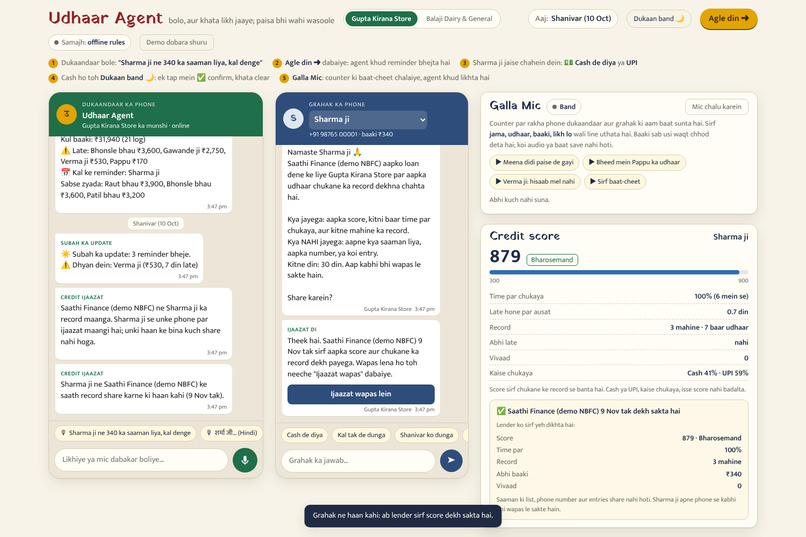Viewport: 806px width, 537px height.
Task: Select the Hindi voice suggestion chip
Action: tap(231, 433)
